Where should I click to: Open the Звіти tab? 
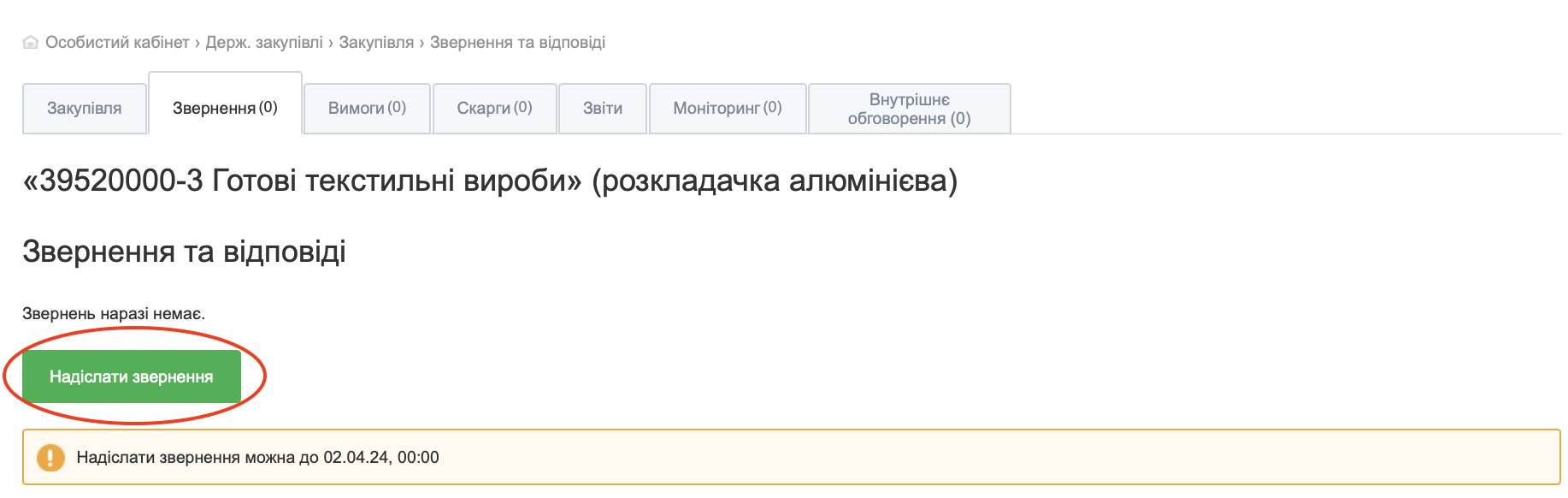tap(603, 109)
